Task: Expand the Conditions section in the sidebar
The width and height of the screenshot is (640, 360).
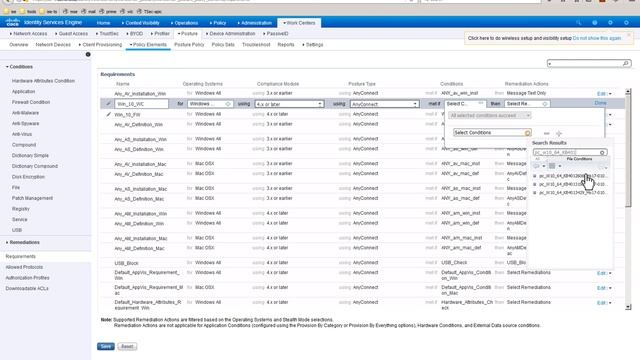Action: coord(19,67)
